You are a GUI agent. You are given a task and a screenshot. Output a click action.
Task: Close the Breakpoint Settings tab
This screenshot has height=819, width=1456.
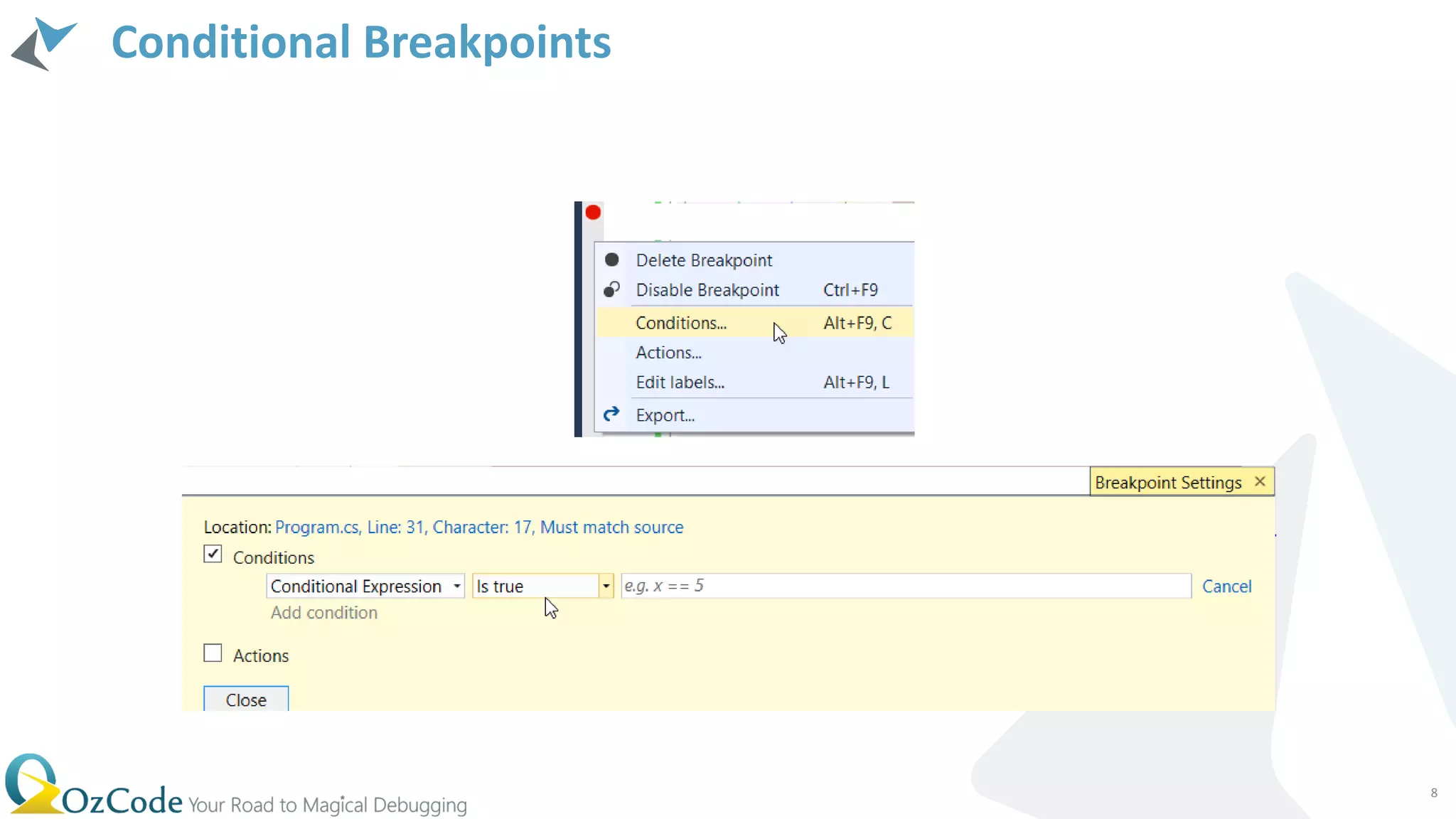1260,481
